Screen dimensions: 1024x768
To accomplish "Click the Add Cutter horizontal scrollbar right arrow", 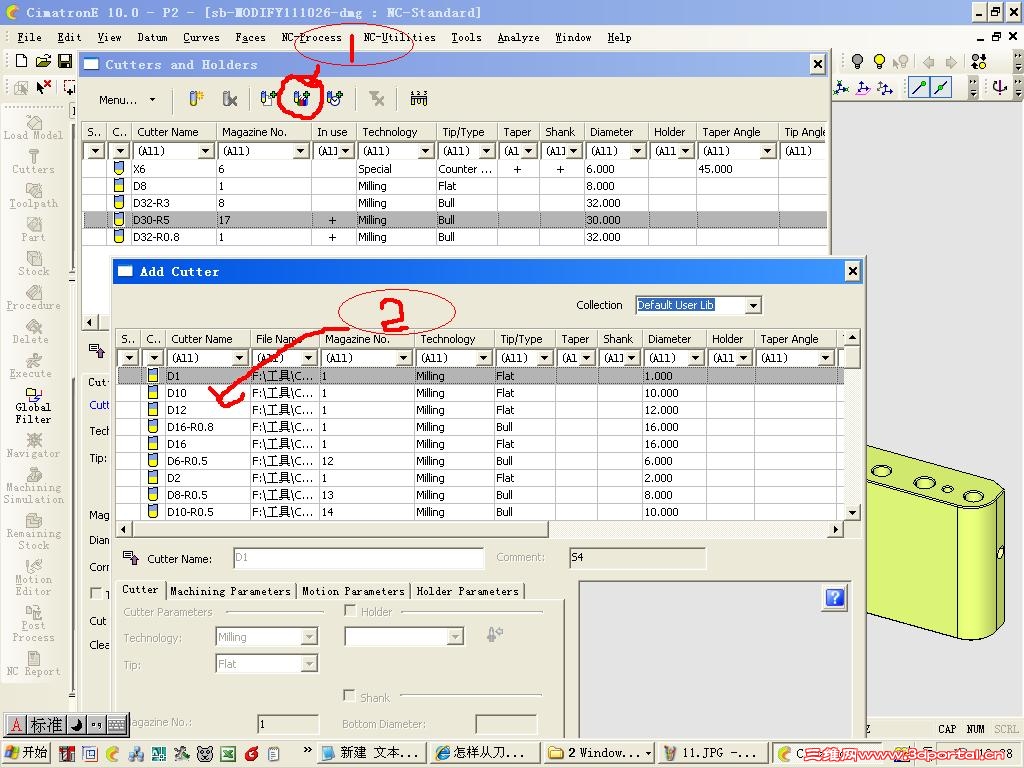I will [835, 529].
